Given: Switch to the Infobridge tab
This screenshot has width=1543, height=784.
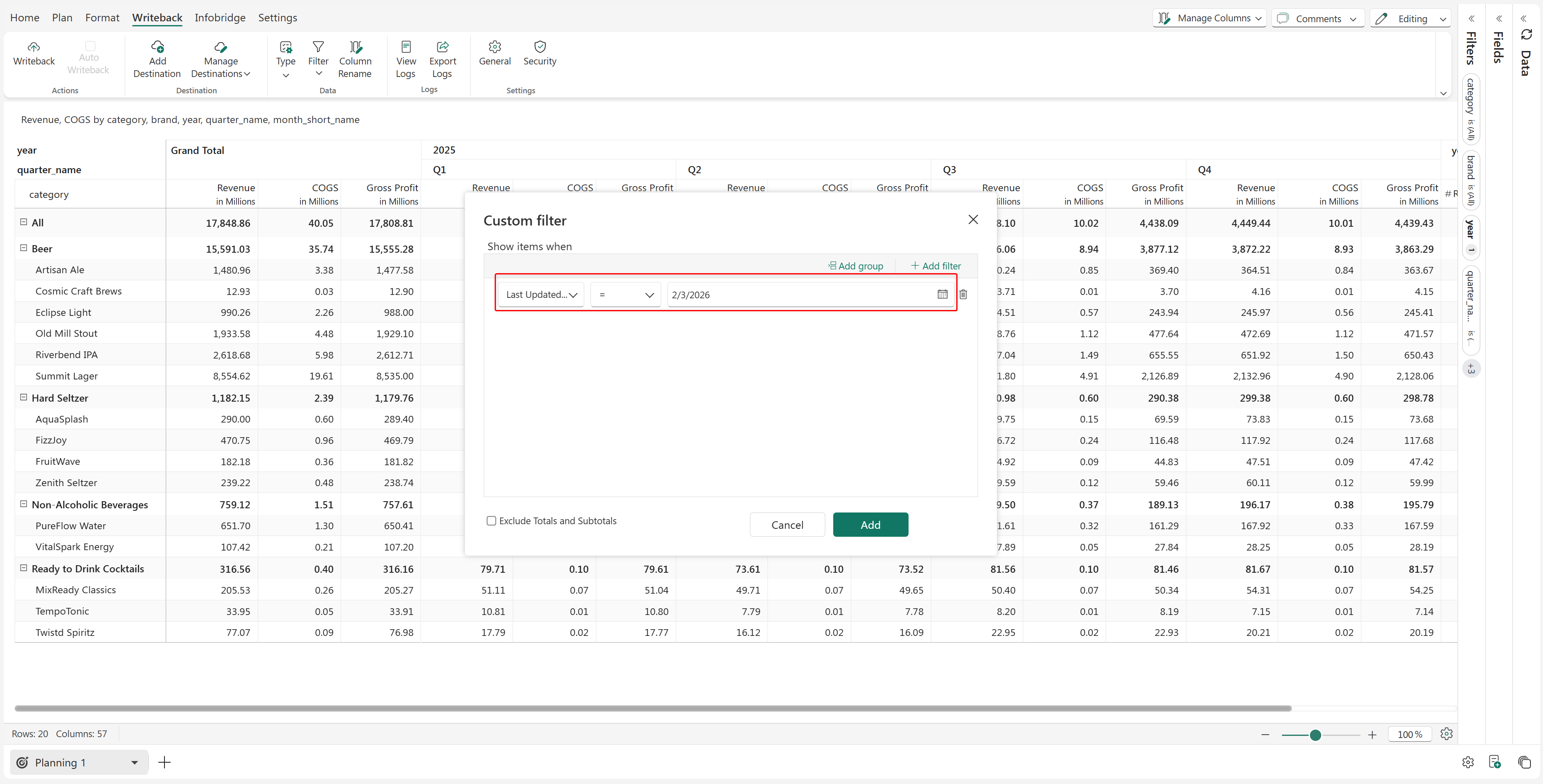Looking at the screenshot, I should [220, 18].
